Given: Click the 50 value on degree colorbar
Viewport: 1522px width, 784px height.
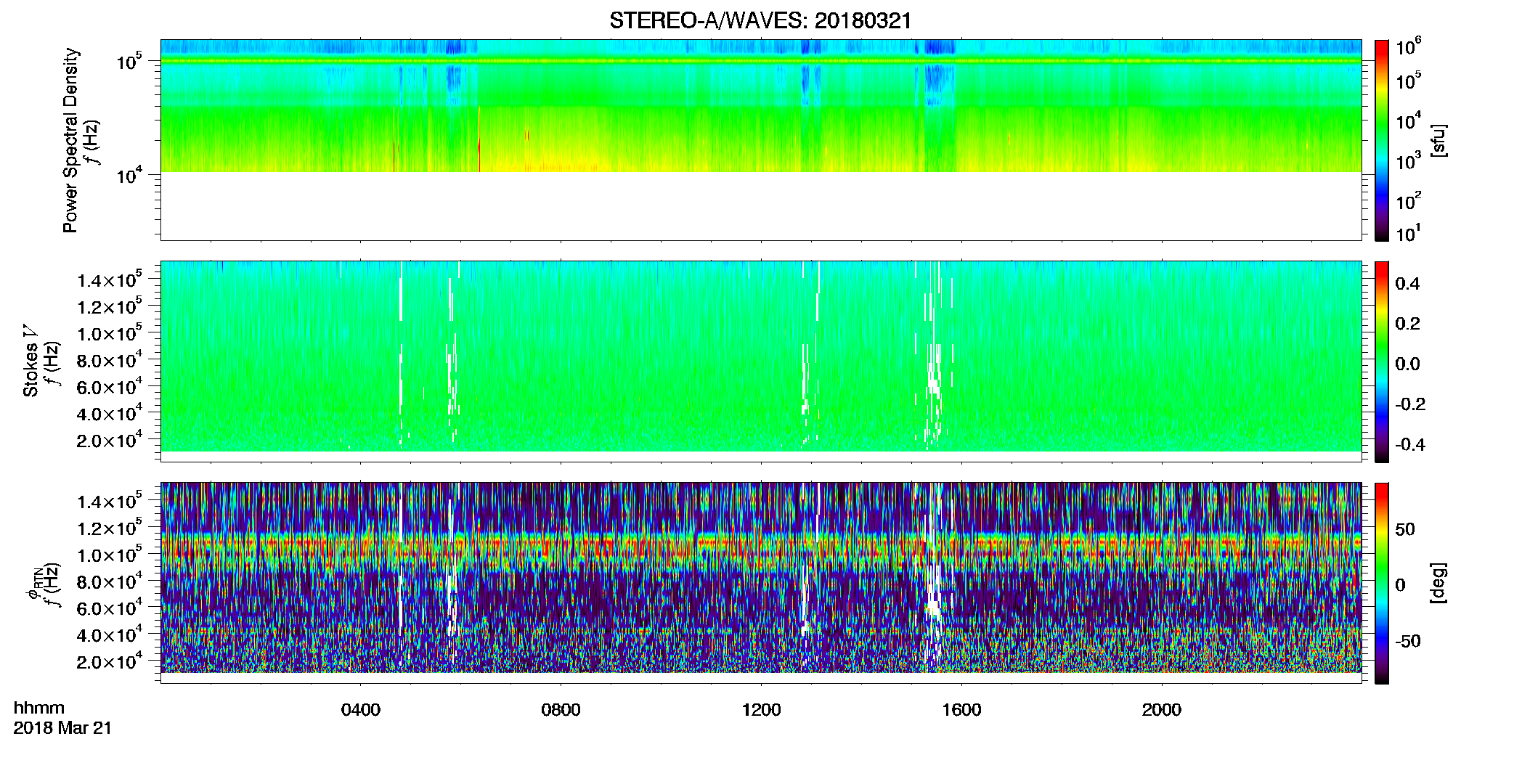Looking at the screenshot, I should tap(1405, 529).
